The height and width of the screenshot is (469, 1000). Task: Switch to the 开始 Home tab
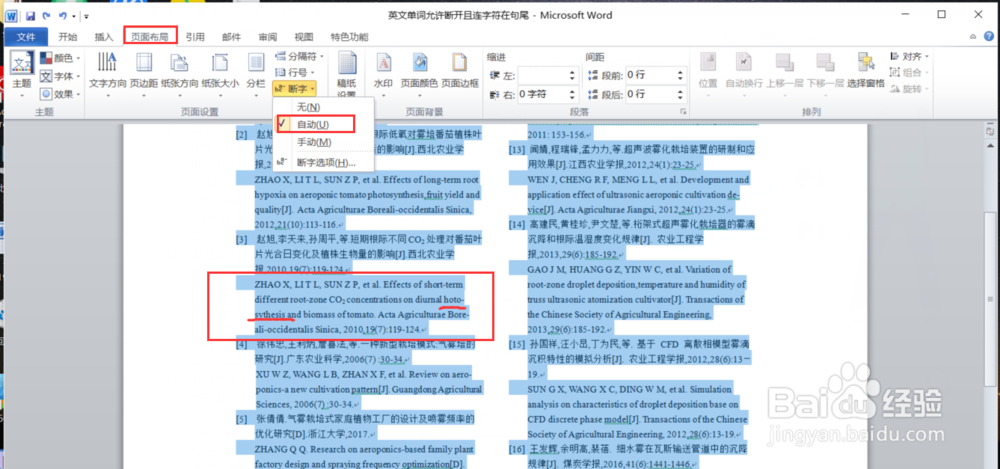68,37
